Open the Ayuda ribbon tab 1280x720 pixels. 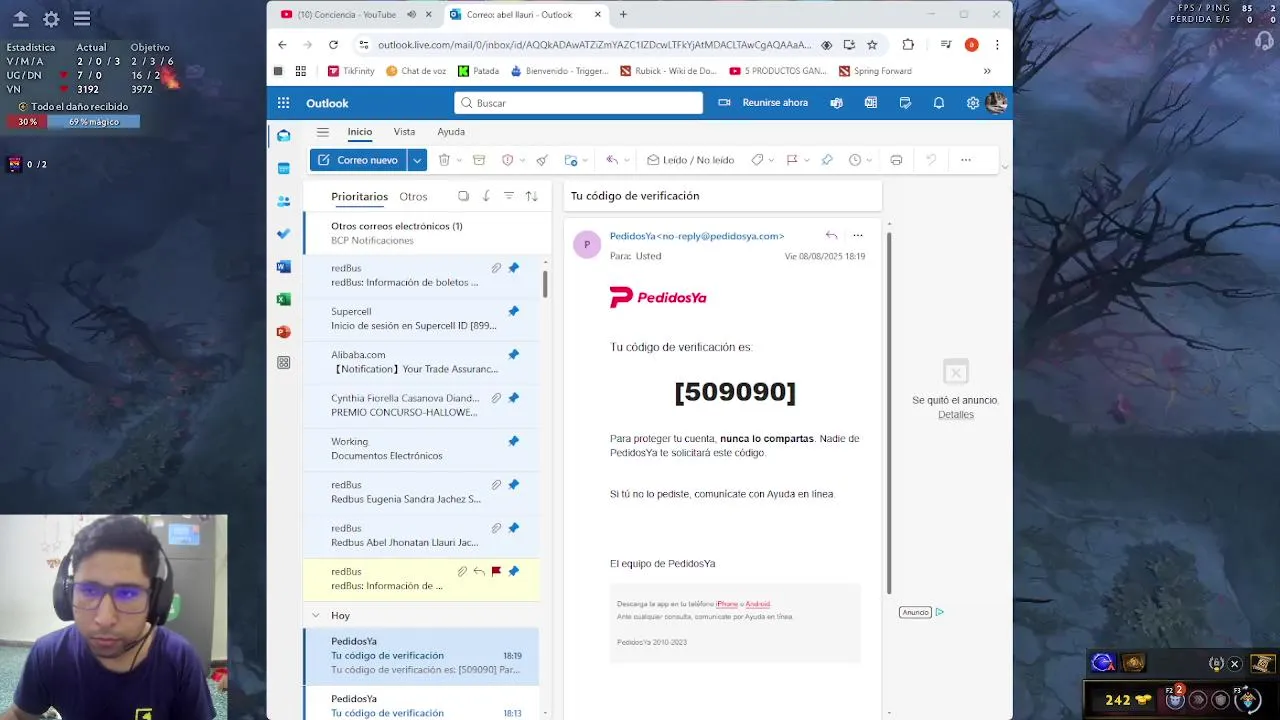451,132
